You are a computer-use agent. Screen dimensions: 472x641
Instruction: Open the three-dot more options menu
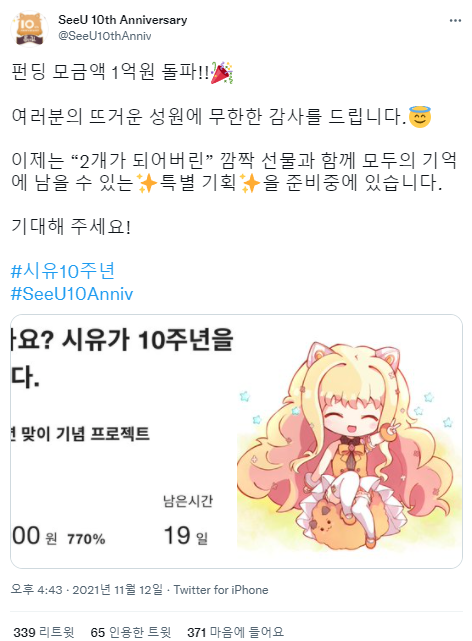(455, 20)
